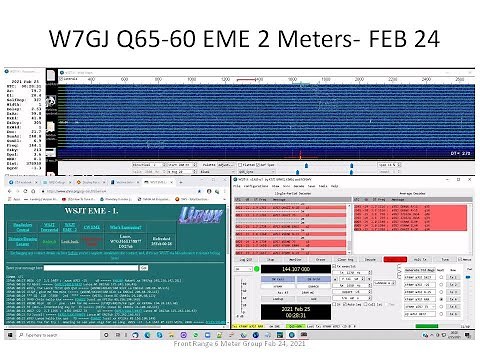Close the active WSJT EME browser tab
This screenshot has height=360, width=480.
[x=171, y=182]
